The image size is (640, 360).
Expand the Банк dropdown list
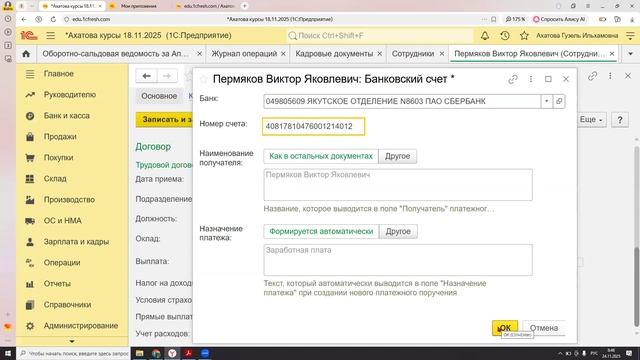click(x=547, y=101)
